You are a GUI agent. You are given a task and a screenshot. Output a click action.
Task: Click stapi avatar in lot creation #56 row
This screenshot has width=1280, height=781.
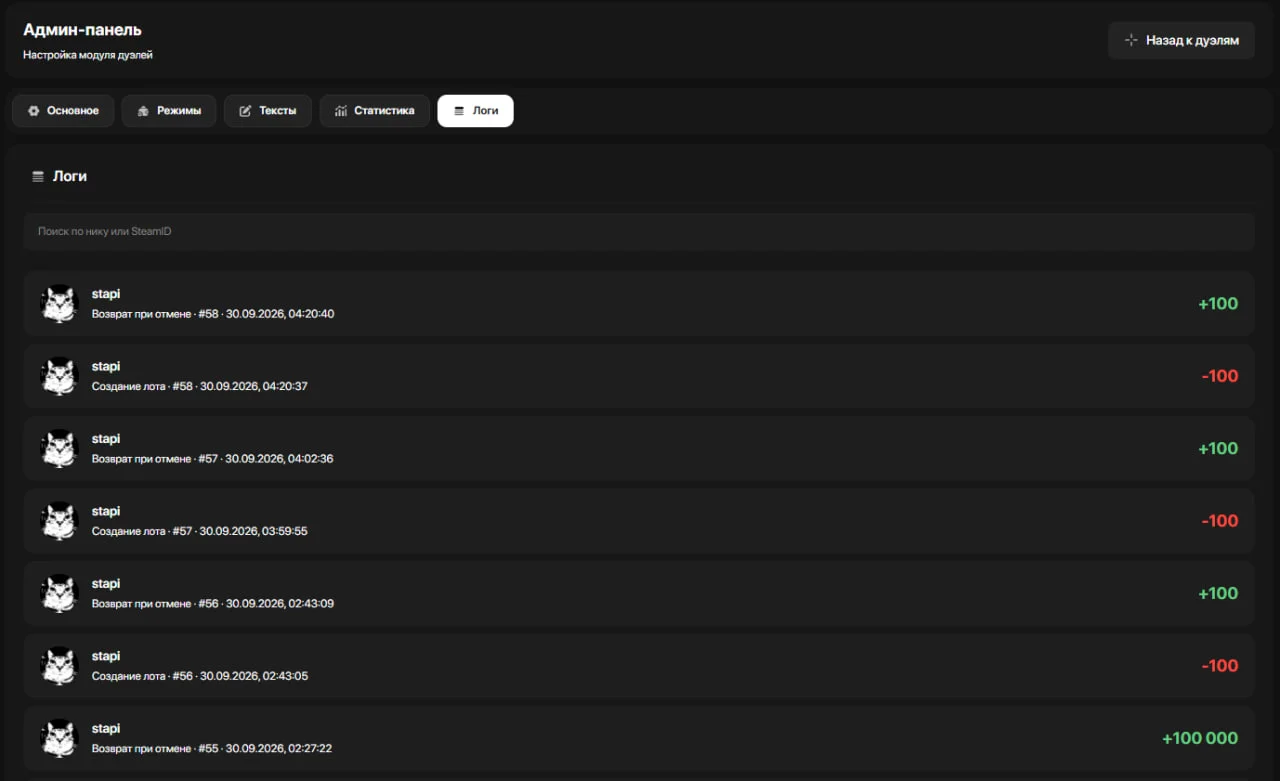[x=60, y=666]
